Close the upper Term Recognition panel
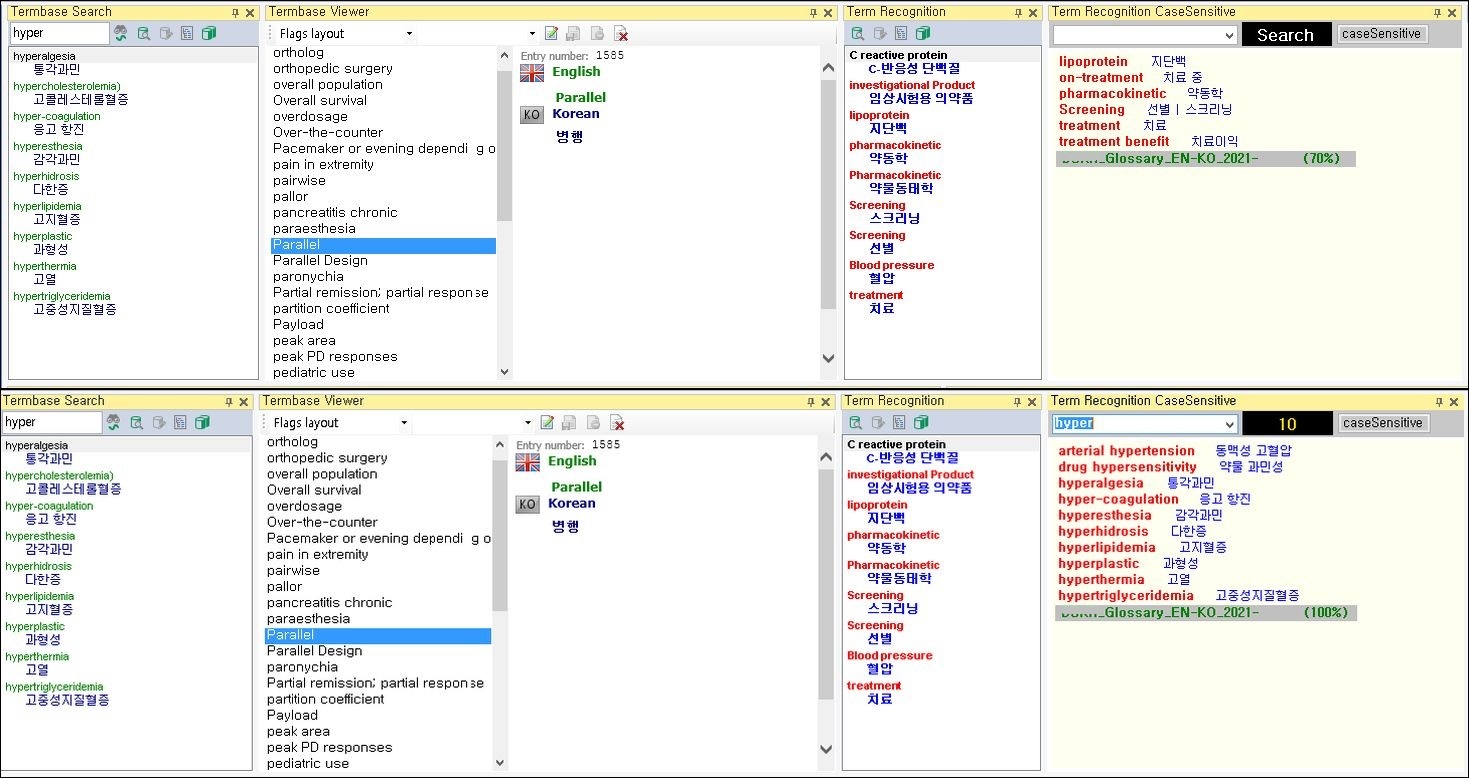Image resolution: width=1469 pixels, height=778 pixels. [1033, 13]
